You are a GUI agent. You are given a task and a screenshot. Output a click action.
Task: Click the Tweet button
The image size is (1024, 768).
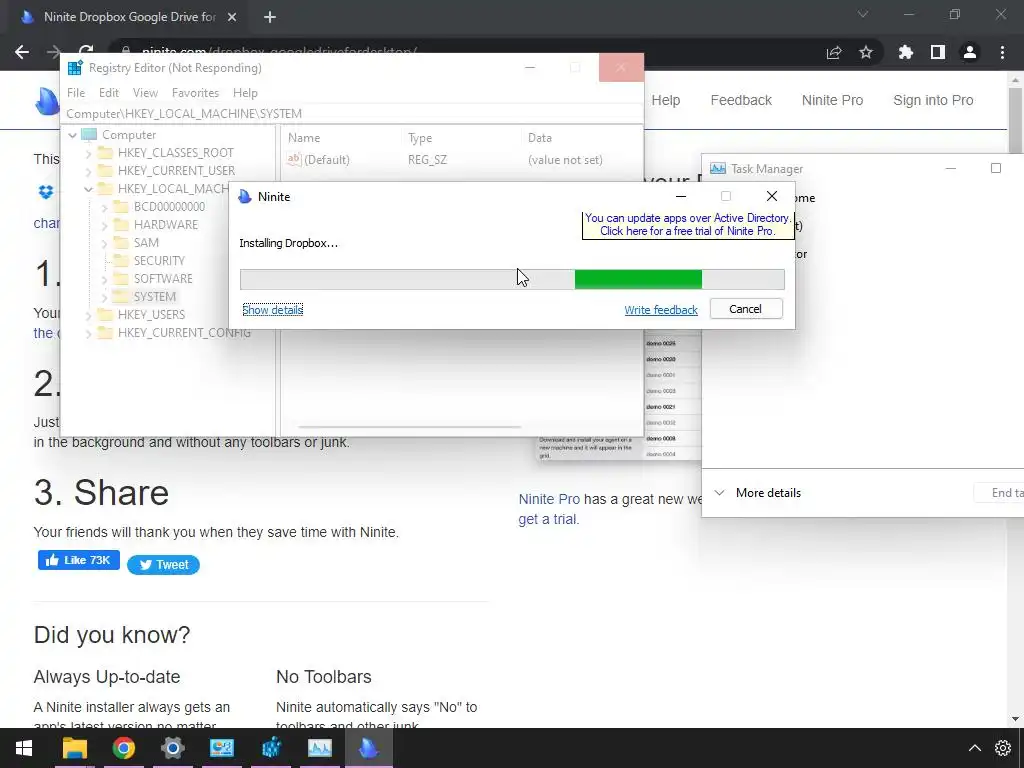click(x=163, y=565)
